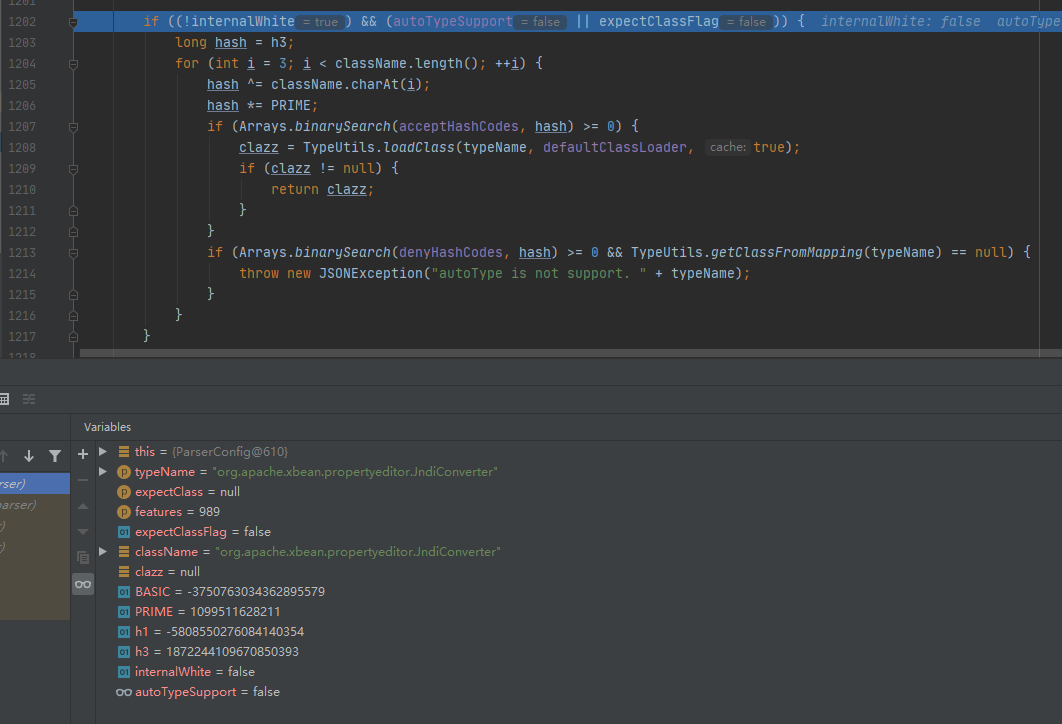Click the down arrow next frame icon
The height and width of the screenshot is (724, 1062).
pyautogui.click(x=29, y=456)
